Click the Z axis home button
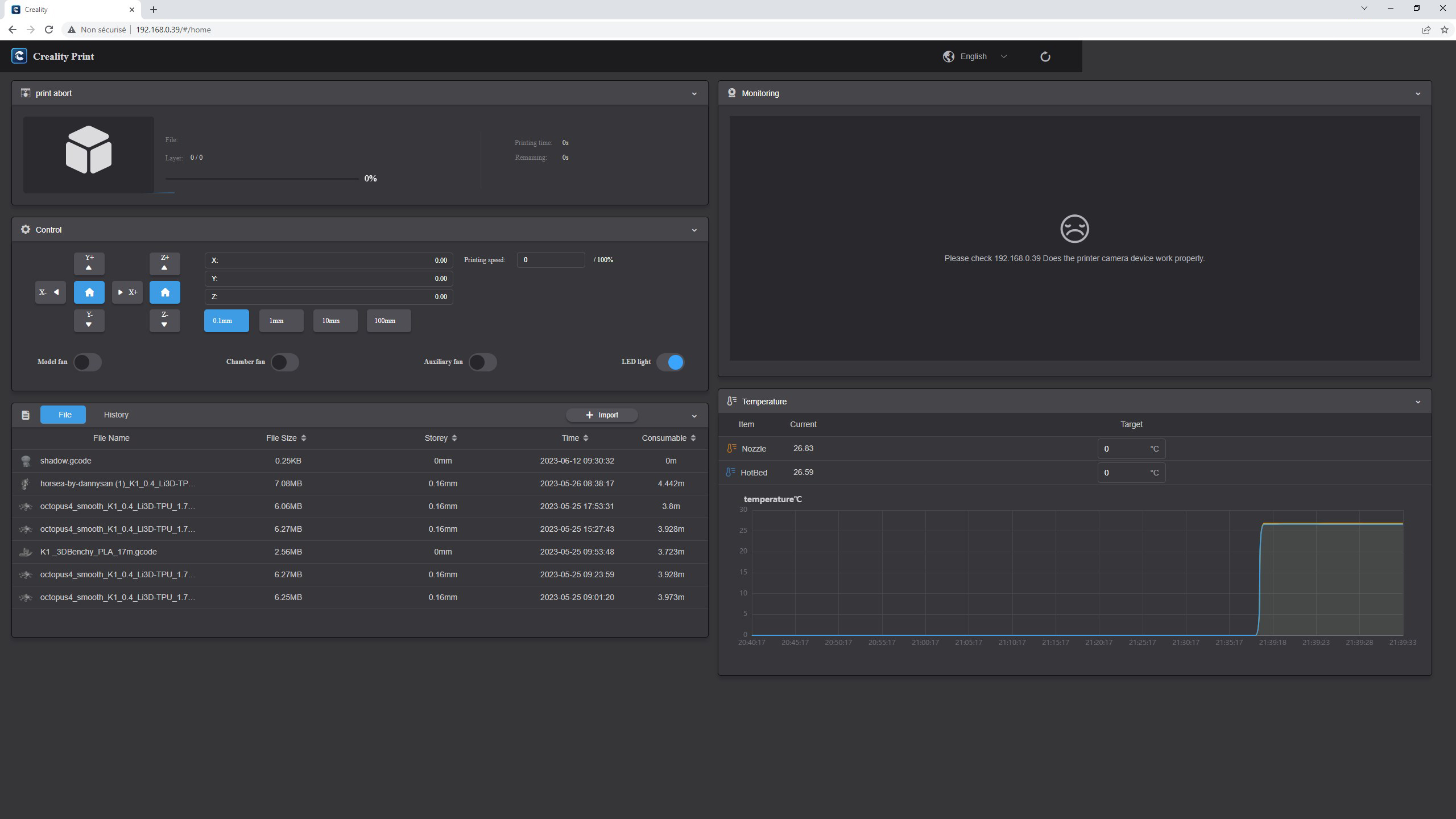 click(165, 292)
